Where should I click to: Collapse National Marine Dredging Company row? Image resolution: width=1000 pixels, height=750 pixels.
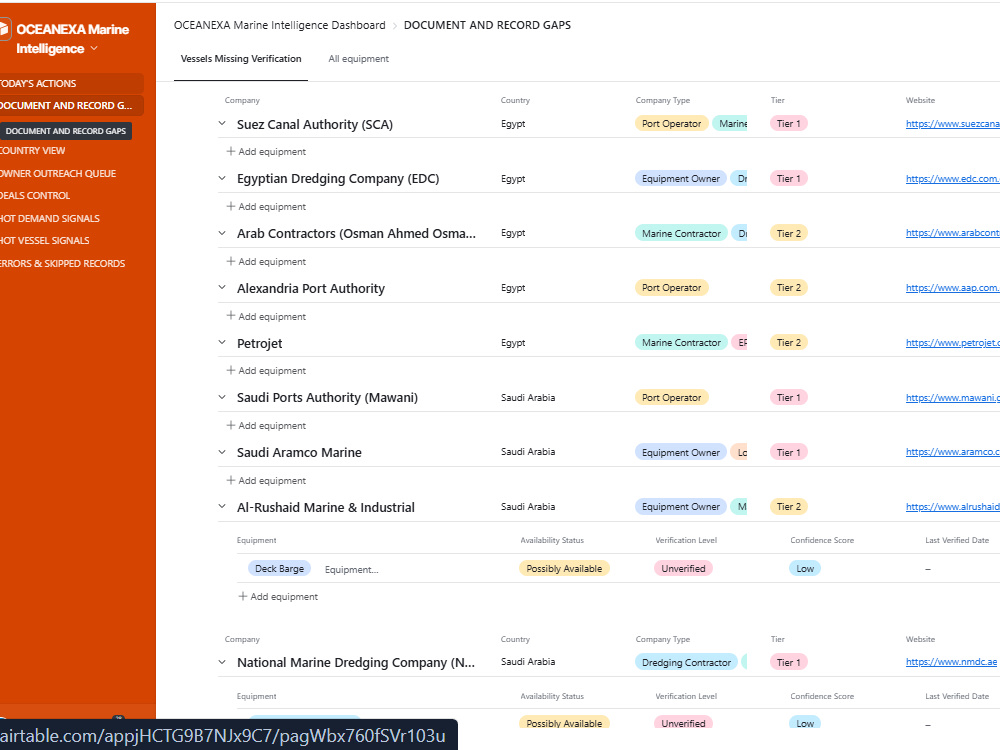(x=222, y=662)
